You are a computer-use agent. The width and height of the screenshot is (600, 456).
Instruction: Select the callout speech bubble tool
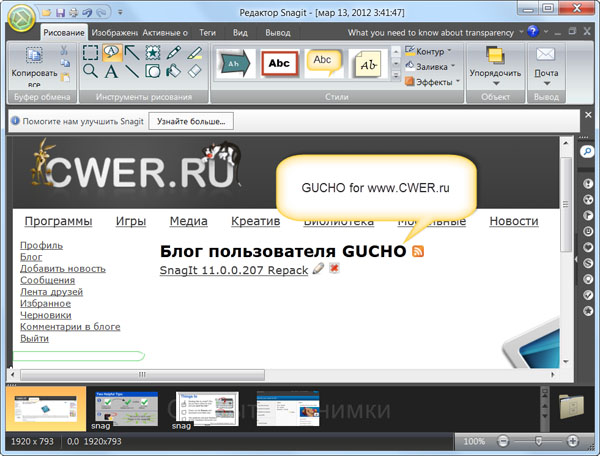[x=111, y=52]
